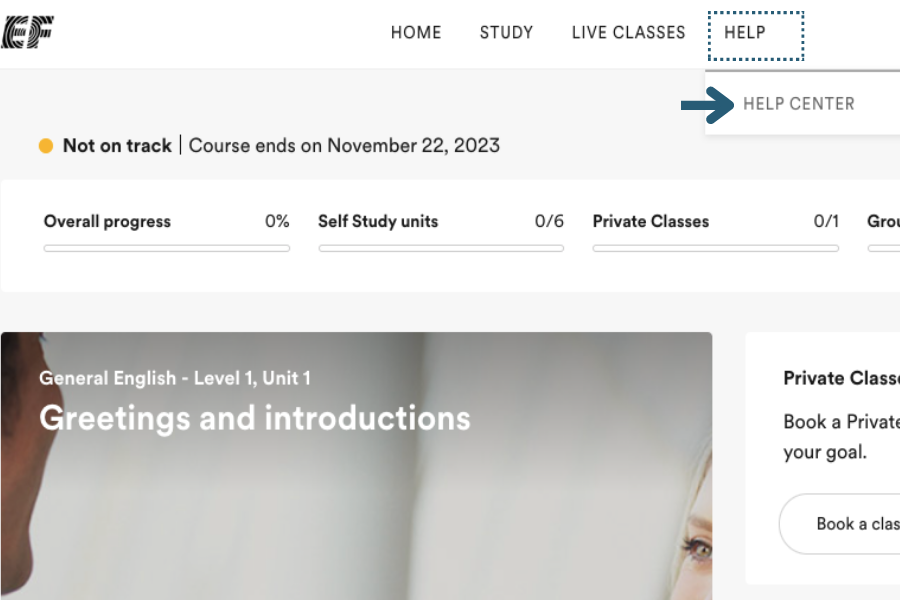The width and height of the screenshot is (900, 600).
Task: Click the course end date text
Action: tap(344, 146)
